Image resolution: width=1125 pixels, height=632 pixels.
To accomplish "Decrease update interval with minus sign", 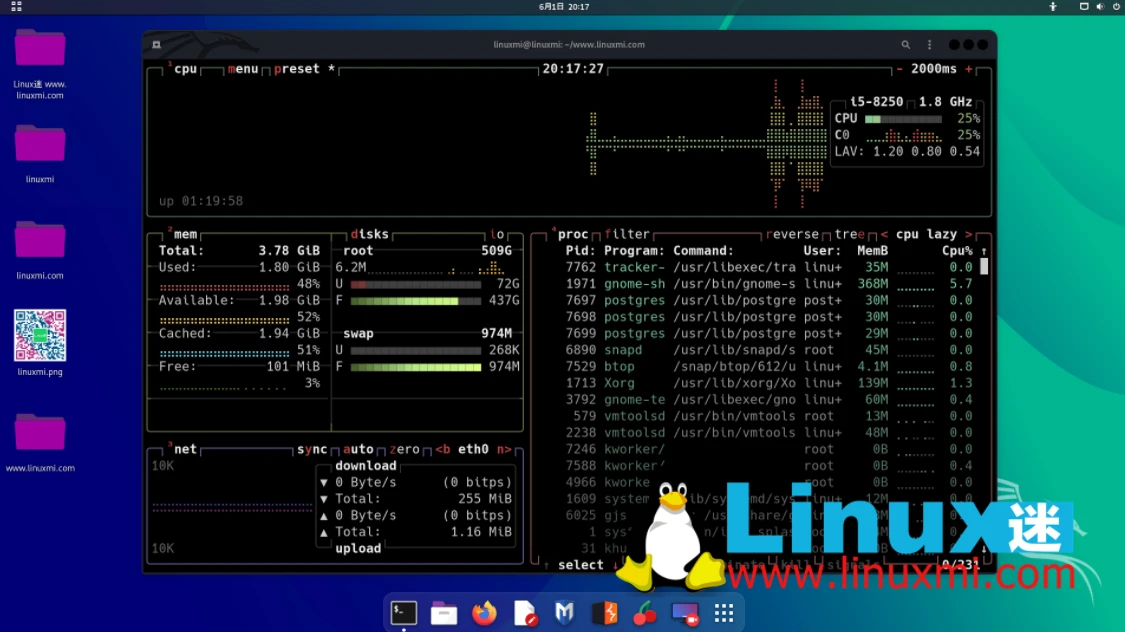I will (x=899, y=69).
